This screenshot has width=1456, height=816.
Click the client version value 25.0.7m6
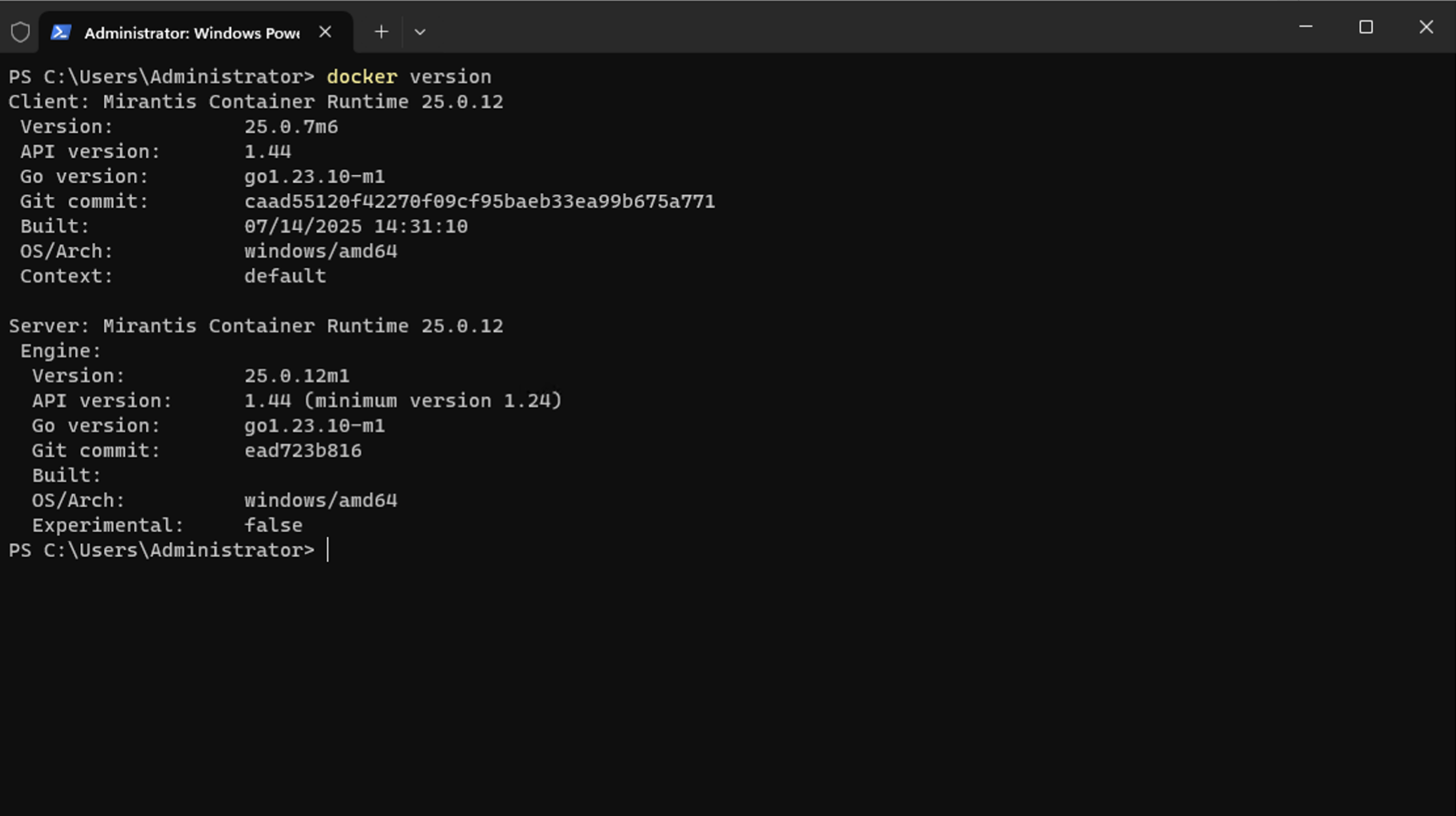pyautogui.click(x=291, y=126)
